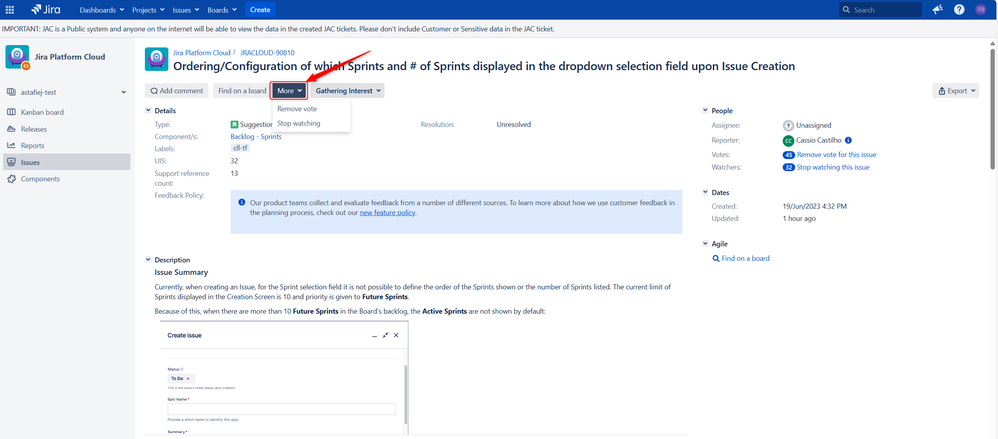
Task: Open the Projects menu
Action: tap(148, 10)
